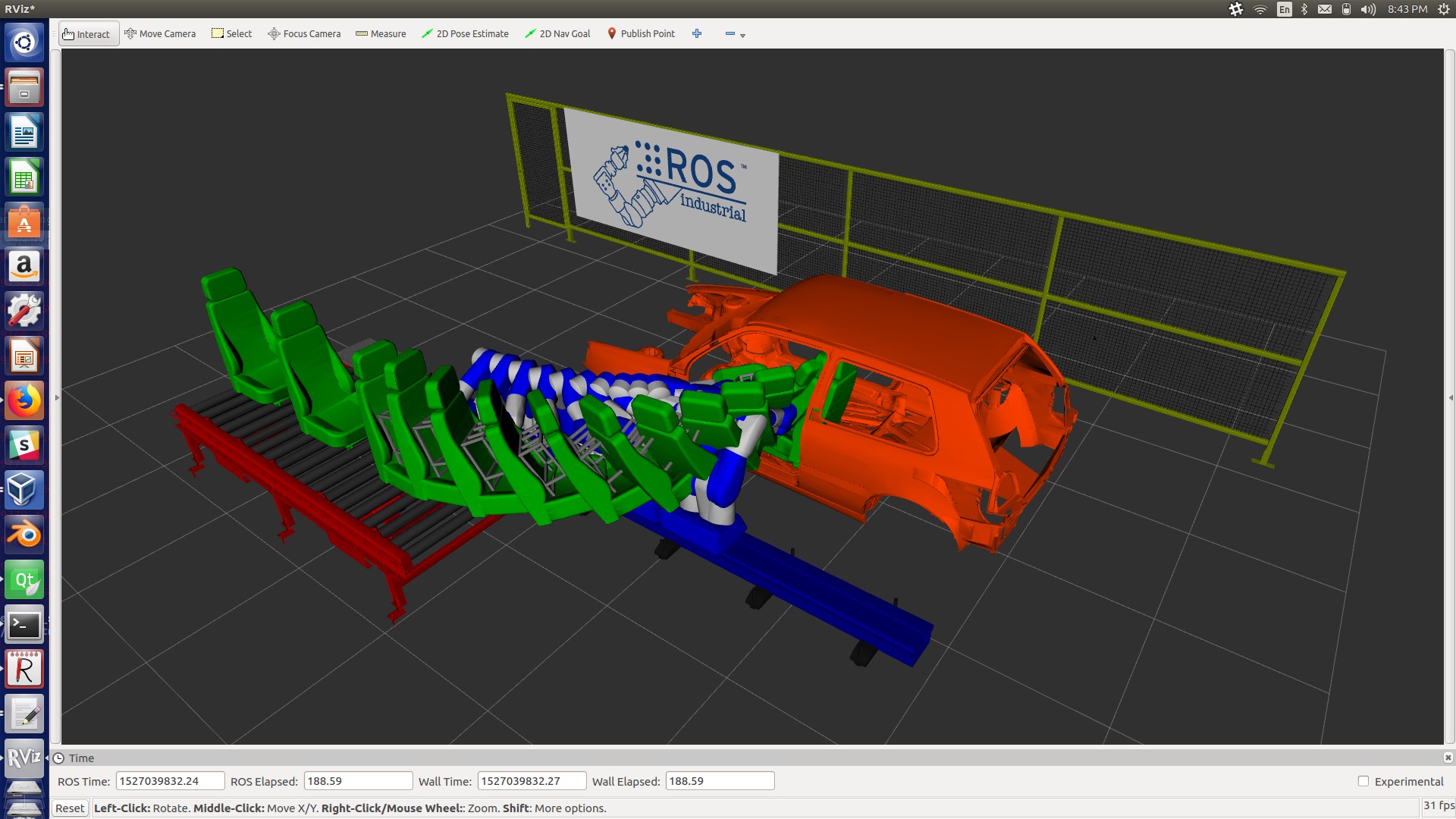Open Amazon launcher icon

[24, 266]
